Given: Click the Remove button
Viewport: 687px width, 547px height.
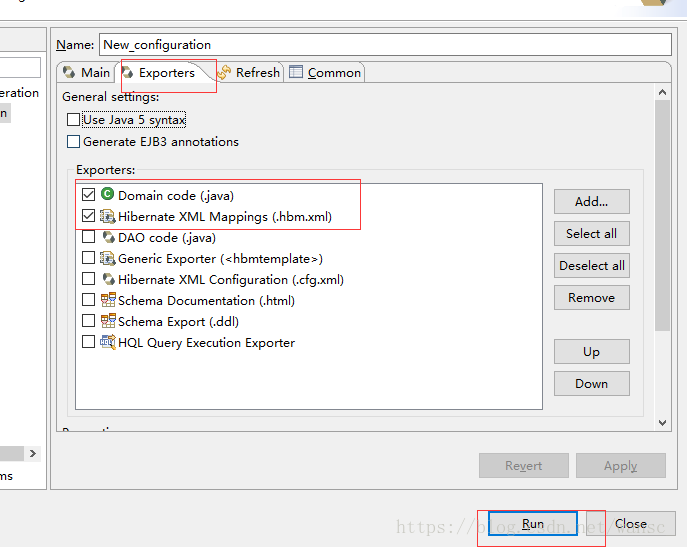Looking at the screenshot, I should [x=591, y=298].
